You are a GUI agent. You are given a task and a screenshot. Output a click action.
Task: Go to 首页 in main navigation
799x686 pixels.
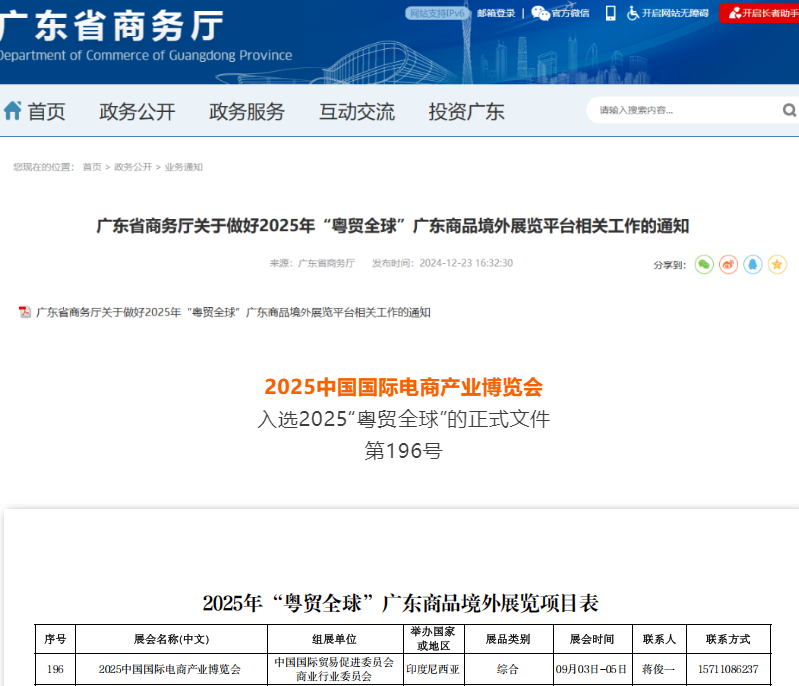46,112
